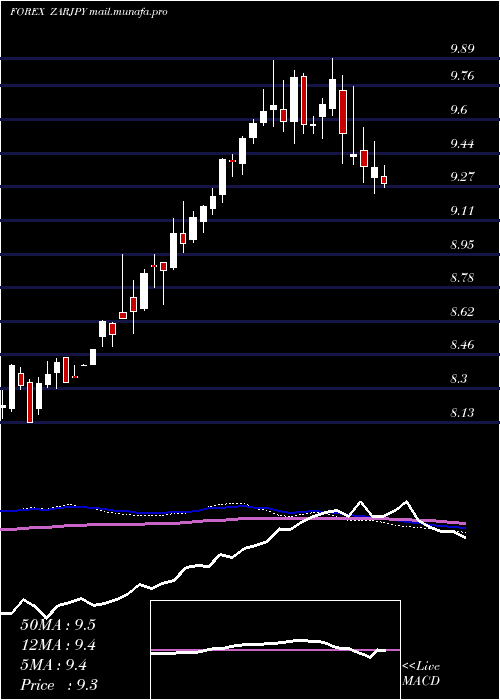Click the 9.89 price axis label

coord(462,49)
